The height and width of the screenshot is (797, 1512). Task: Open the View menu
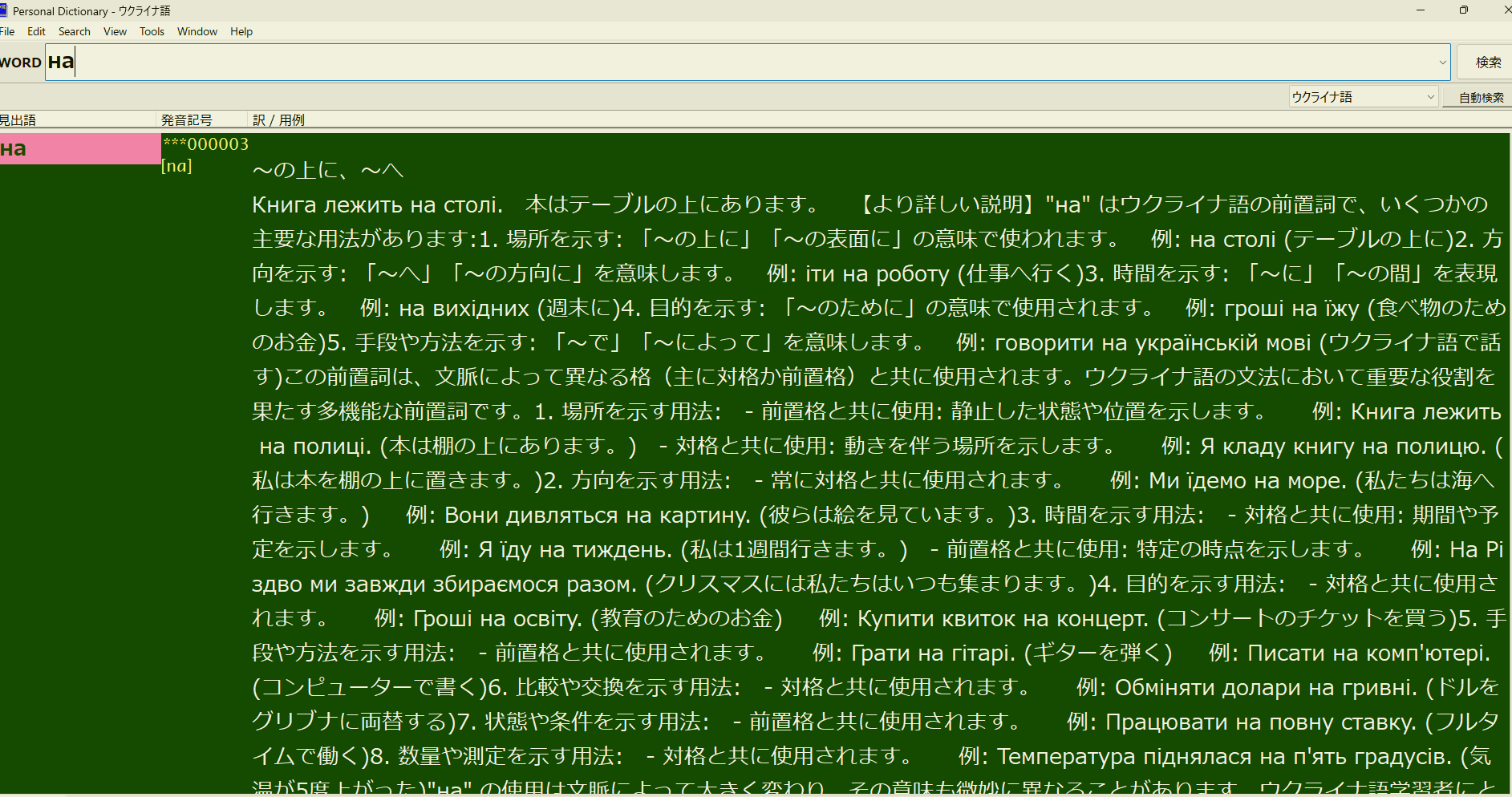(x=115, y=31)
